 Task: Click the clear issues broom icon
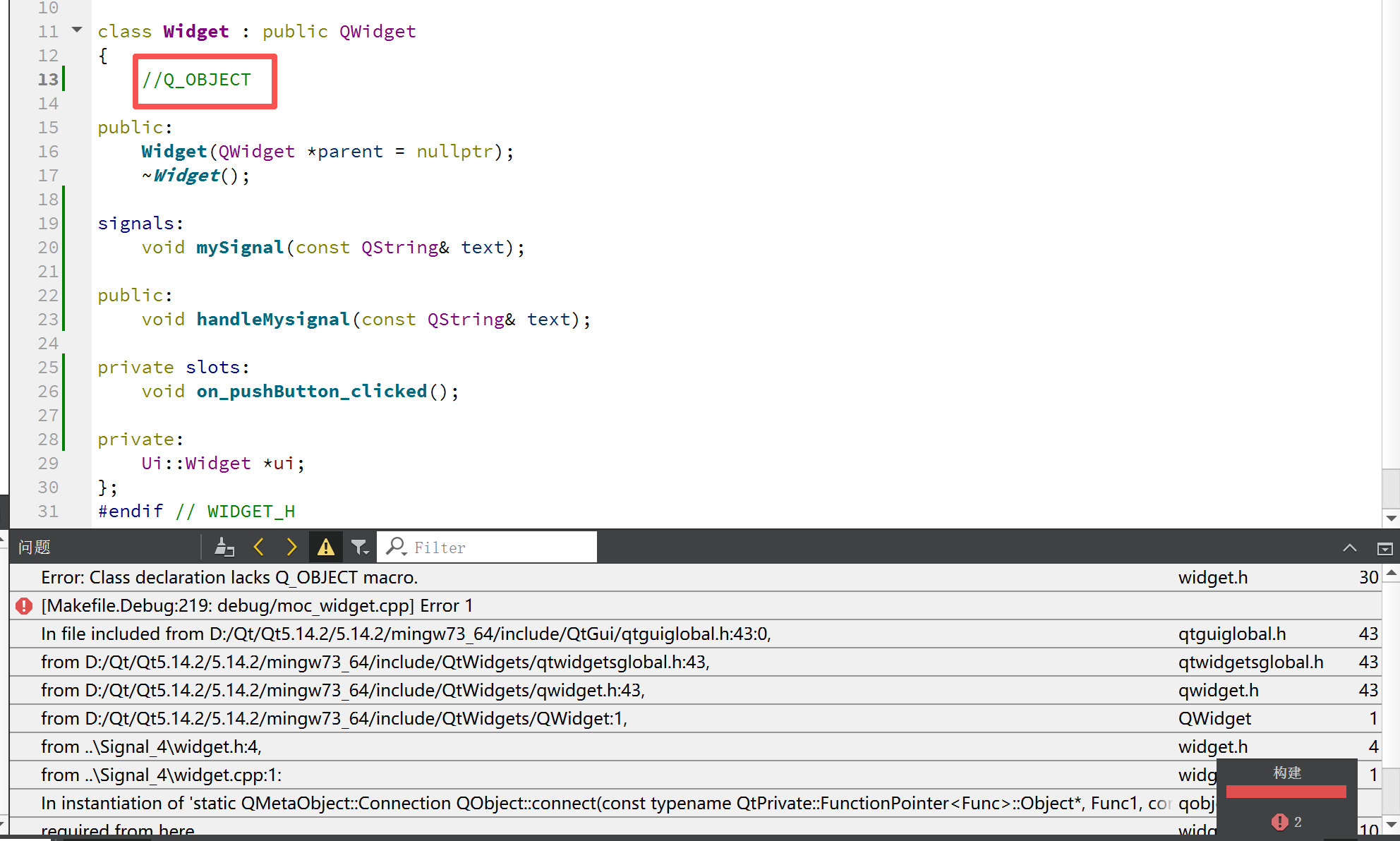pos(224,547)
